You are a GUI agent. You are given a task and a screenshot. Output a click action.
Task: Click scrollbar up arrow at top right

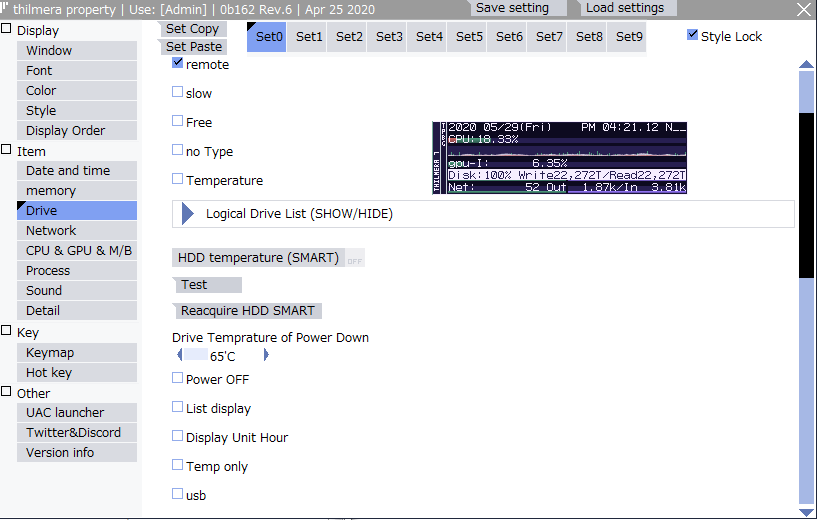coord(806,64)
